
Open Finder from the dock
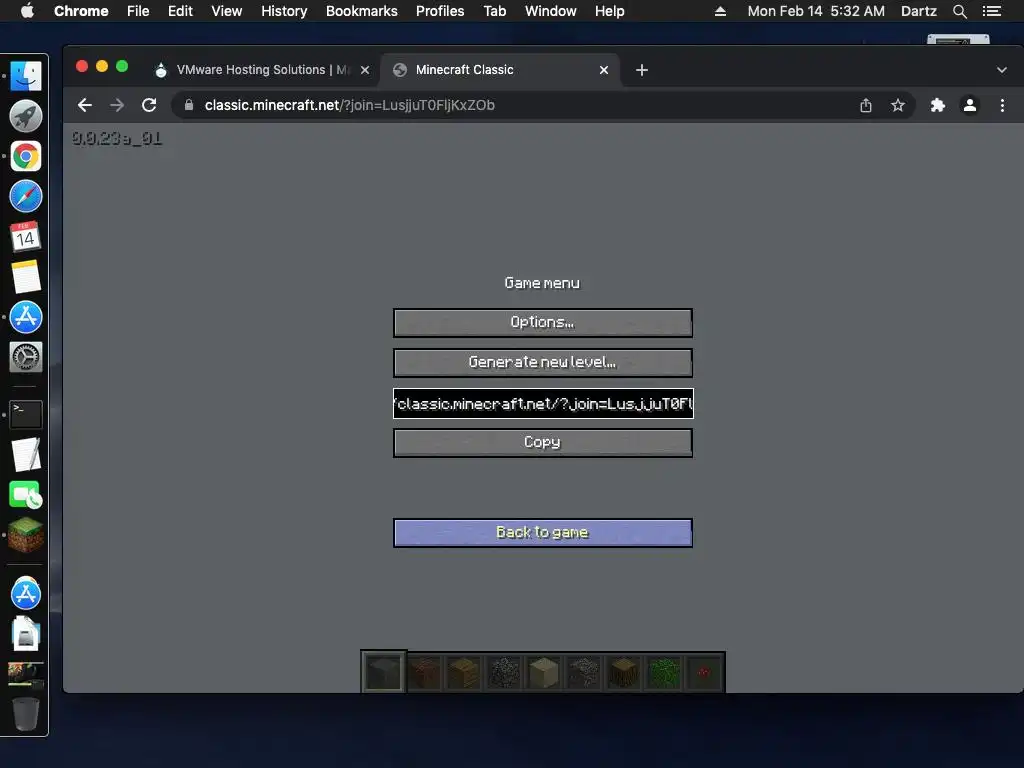tap(25, 76)
